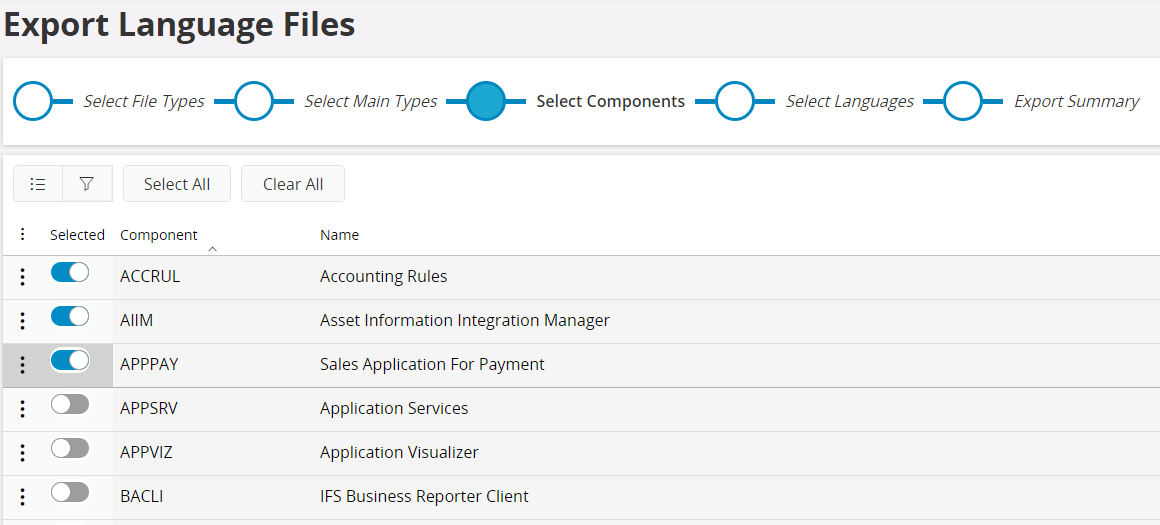Disable the ACCRUL selected toggle

click(x=70, y=273)
